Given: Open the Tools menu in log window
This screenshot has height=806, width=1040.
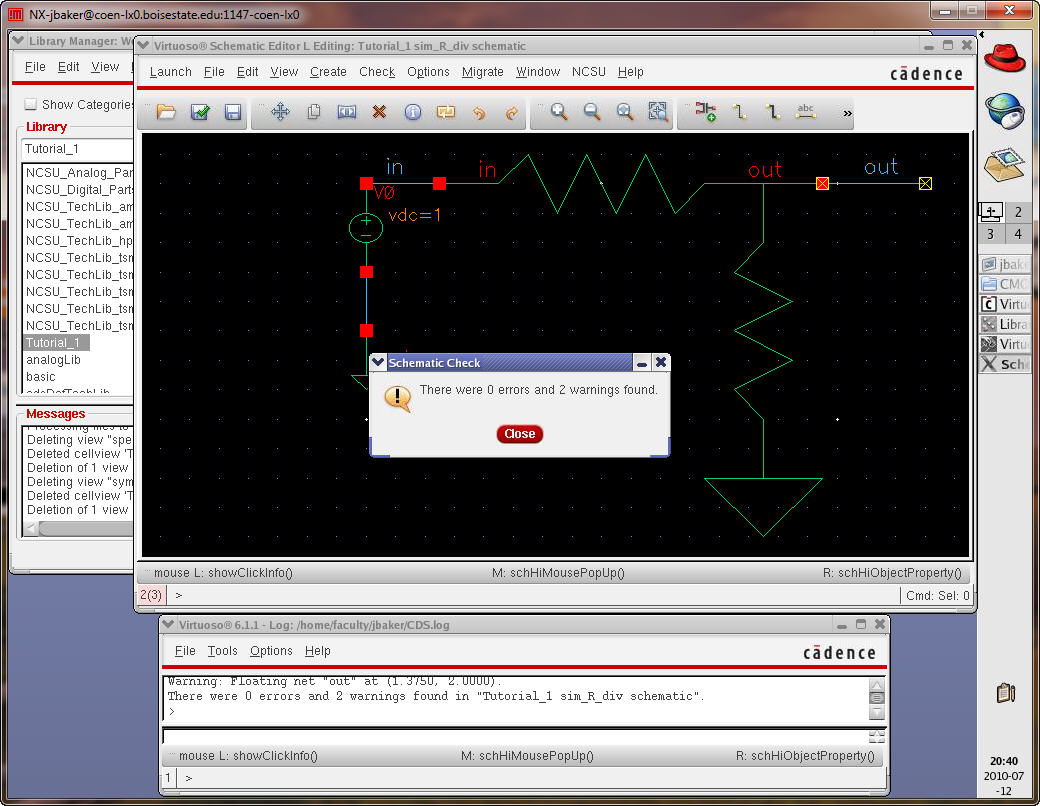Looking at the screenshot, I should click(222, 651).
